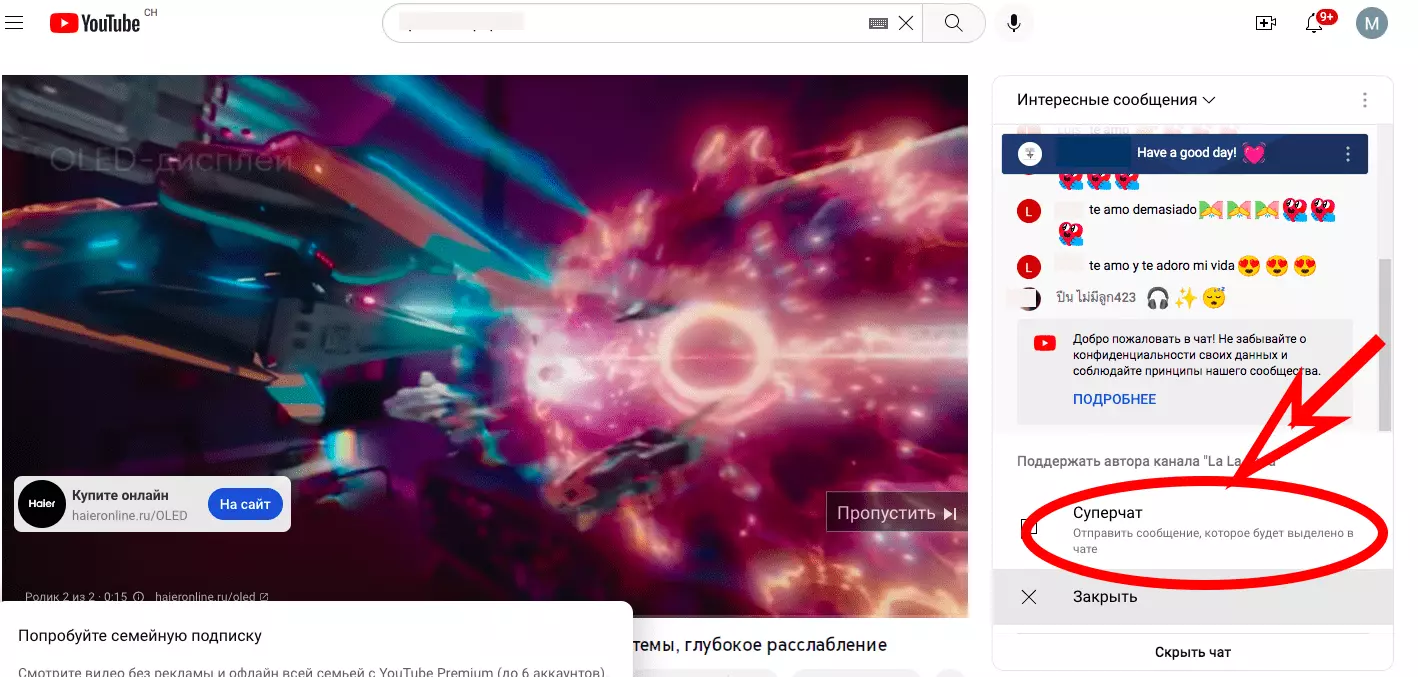
Task: Click Попробуйте семейную подписку popup heading
Action: click(x=140, y=635)
